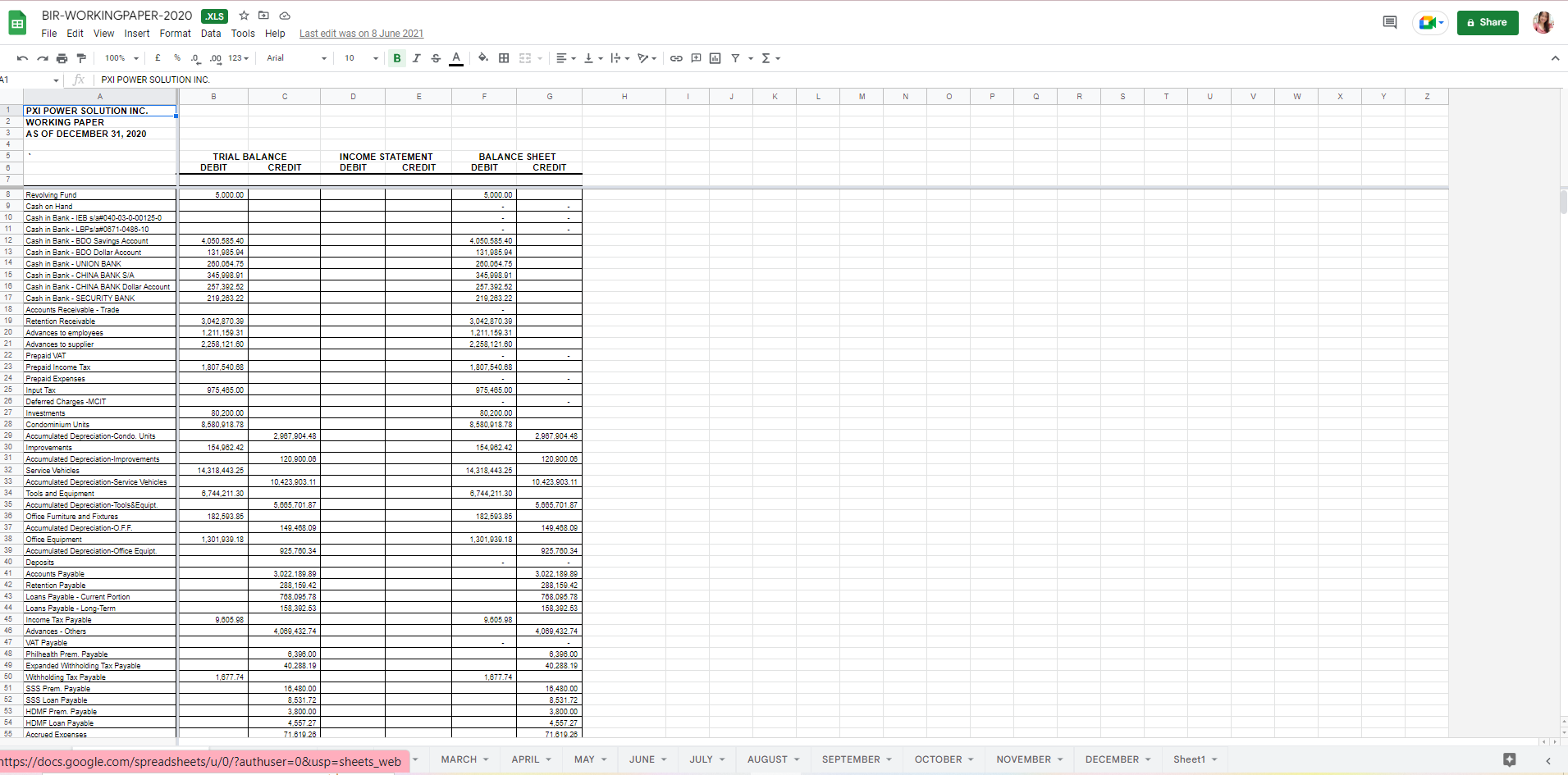1568x775 pixels.
Task: Click the green Share button
Action: click(1488, 22)
